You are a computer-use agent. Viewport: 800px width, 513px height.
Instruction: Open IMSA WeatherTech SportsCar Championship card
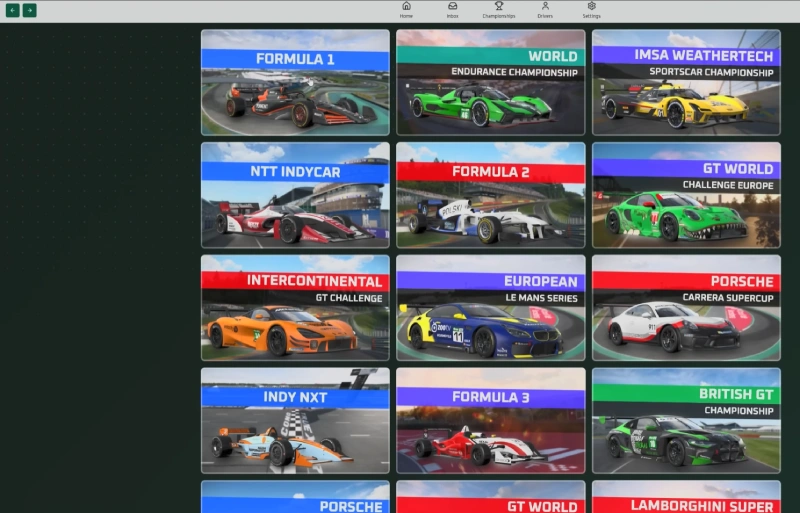[x=686, y=82]
